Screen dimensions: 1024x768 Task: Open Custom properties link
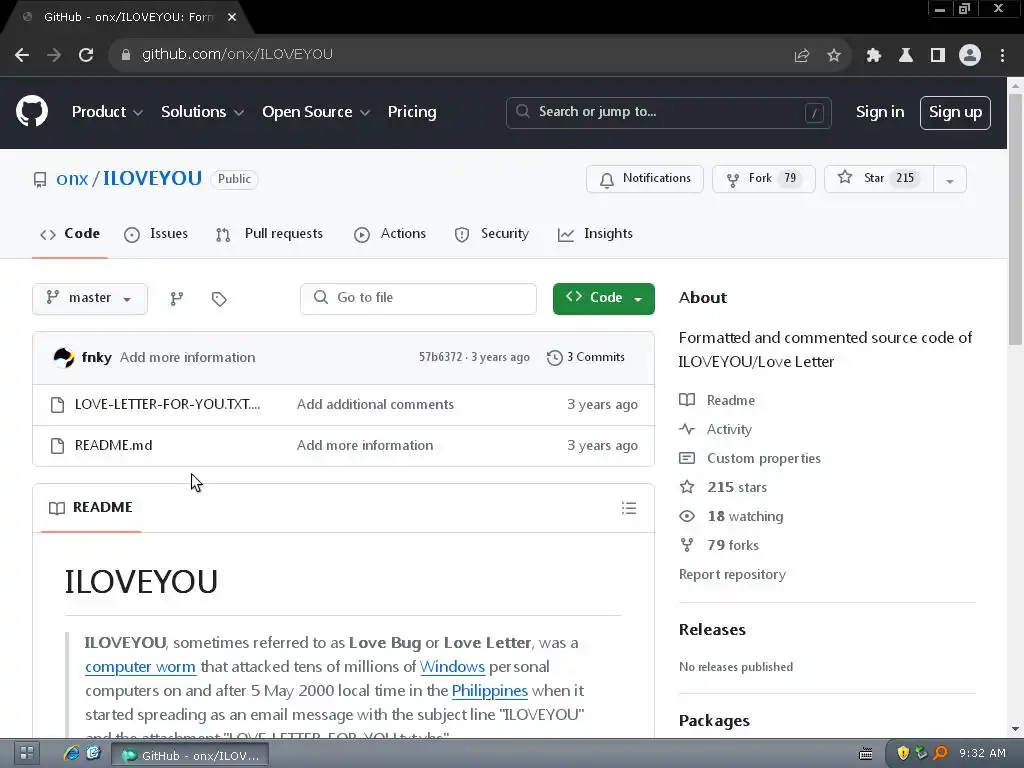(750, 458)
